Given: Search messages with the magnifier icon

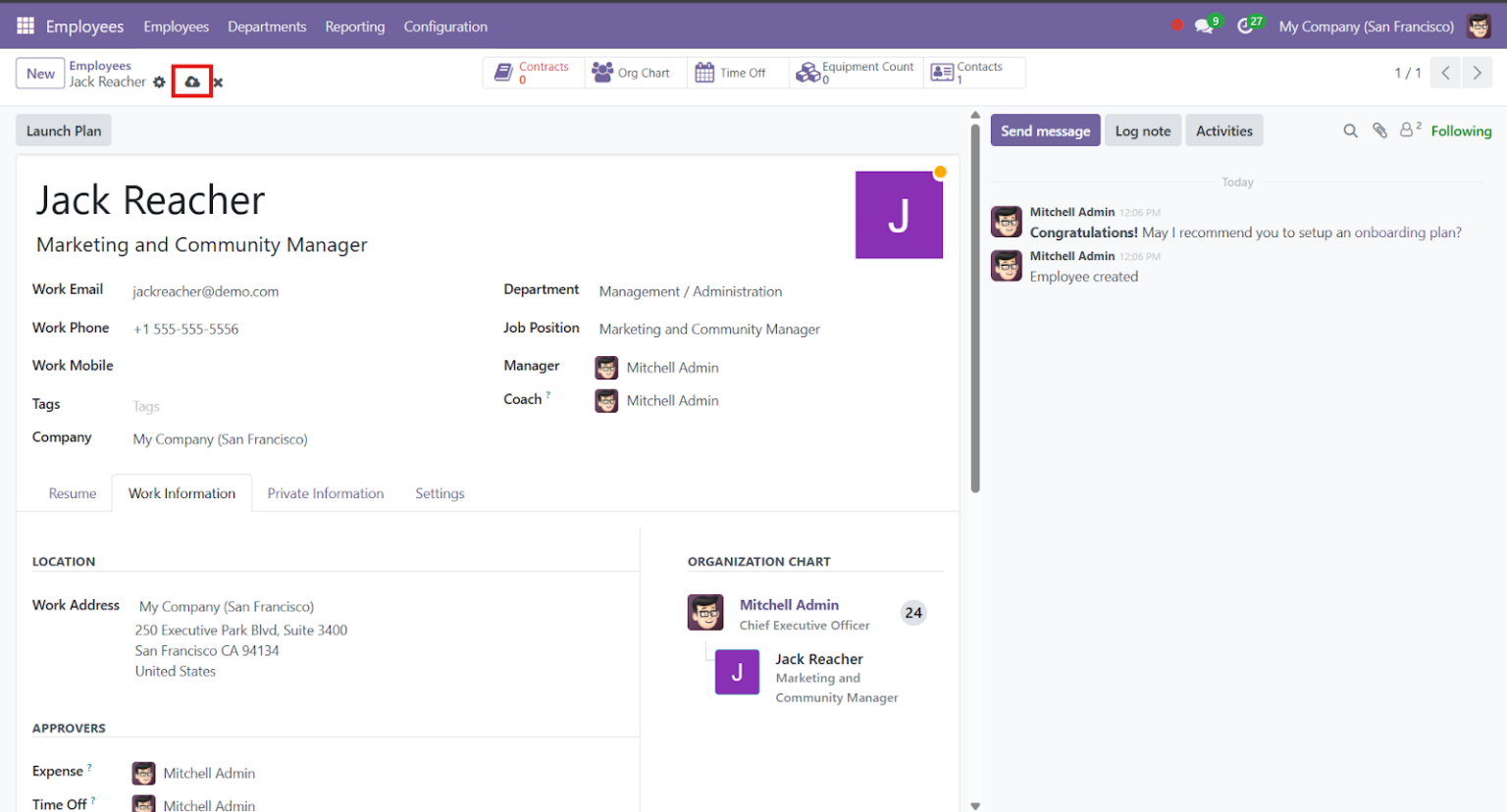Looking at the screenshot, I should (x=1351, y=129).
